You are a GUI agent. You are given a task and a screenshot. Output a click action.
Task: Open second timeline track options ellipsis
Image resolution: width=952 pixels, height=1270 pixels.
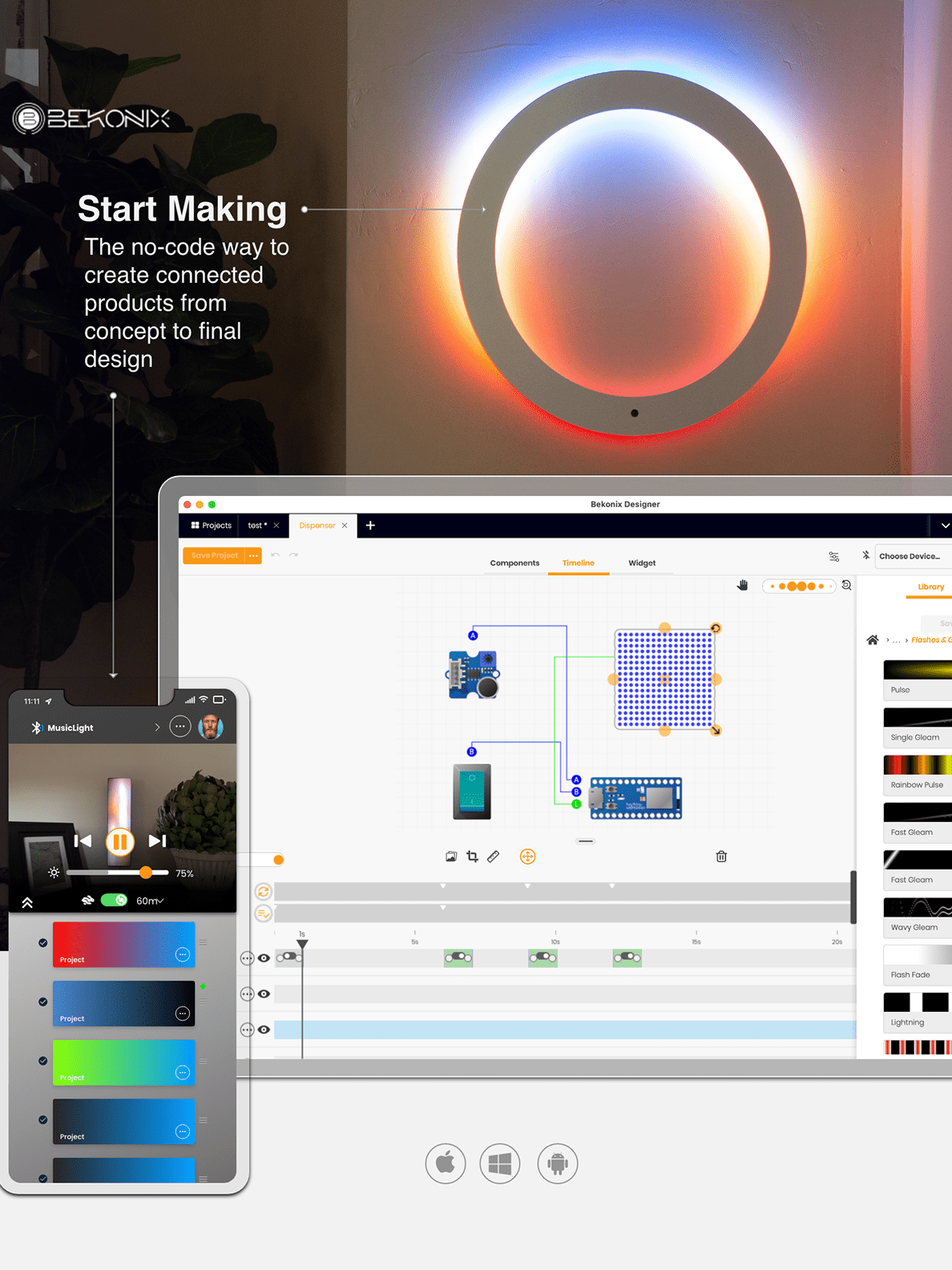pyautogui.click(x=247, y=994)
